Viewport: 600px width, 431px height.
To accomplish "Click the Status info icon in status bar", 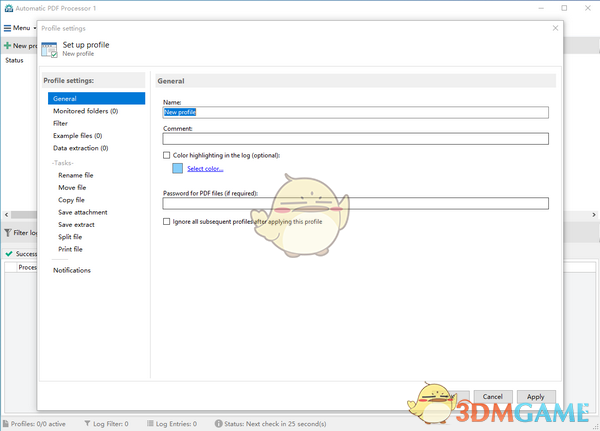I will tap(218, 424).
